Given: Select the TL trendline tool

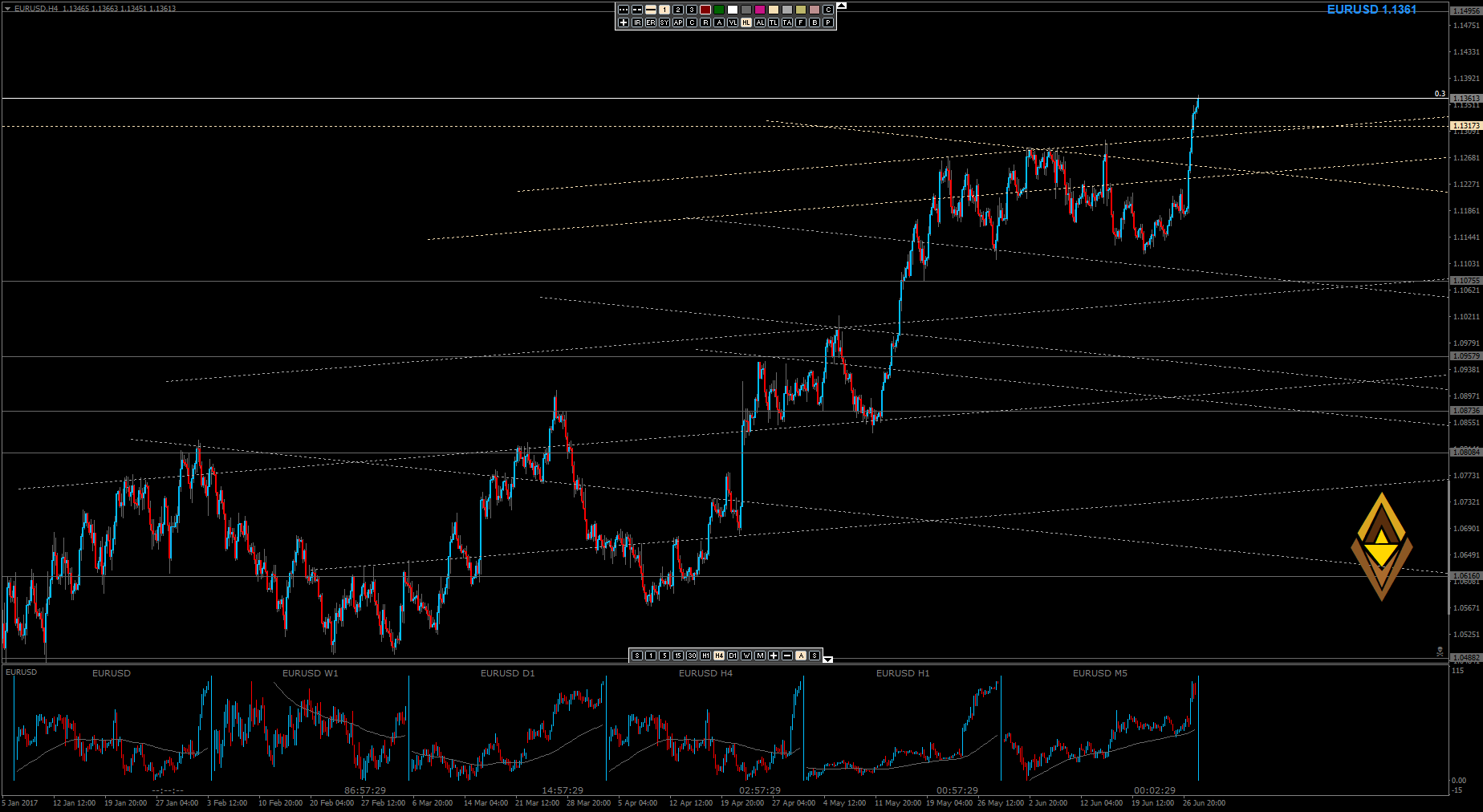Looking at the screenshot, I should [x=774, y=22].
